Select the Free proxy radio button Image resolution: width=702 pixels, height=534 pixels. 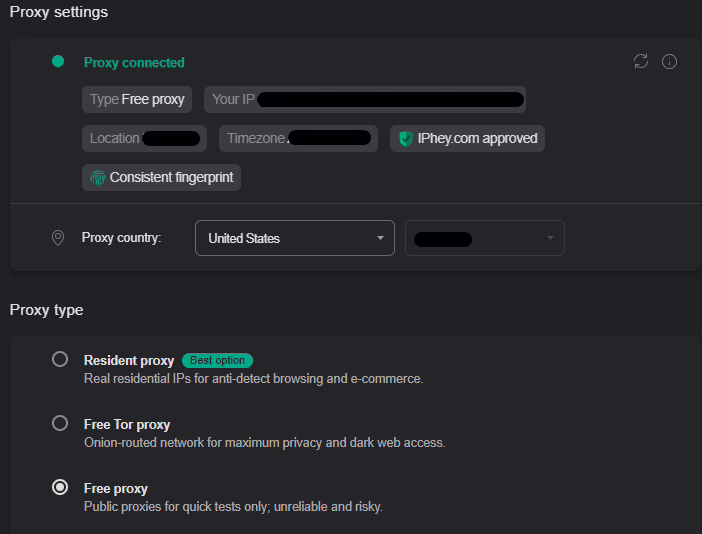[60, 488]
